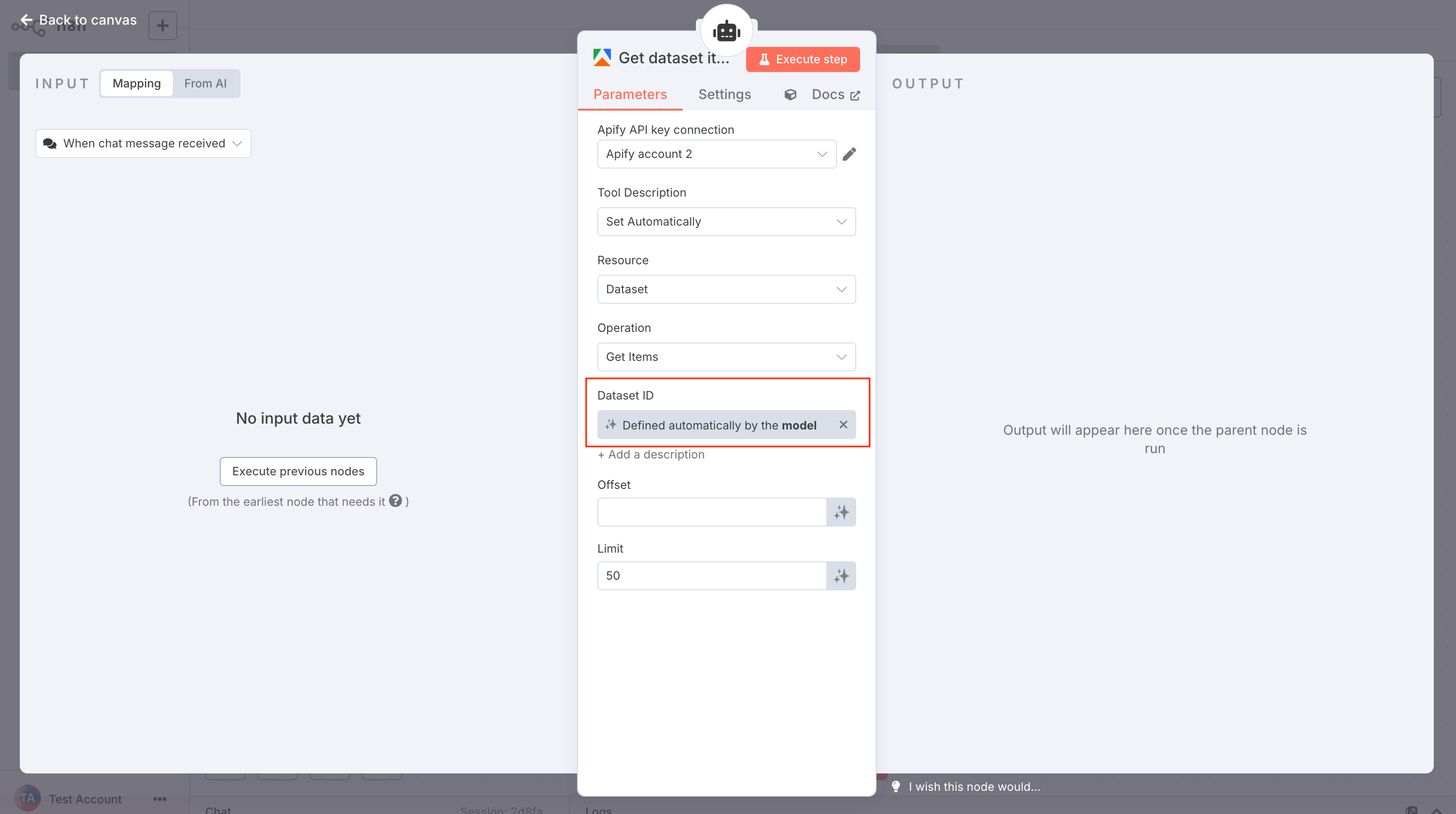Click the AI sparkle icon beside Limit field

coord(842,575)
